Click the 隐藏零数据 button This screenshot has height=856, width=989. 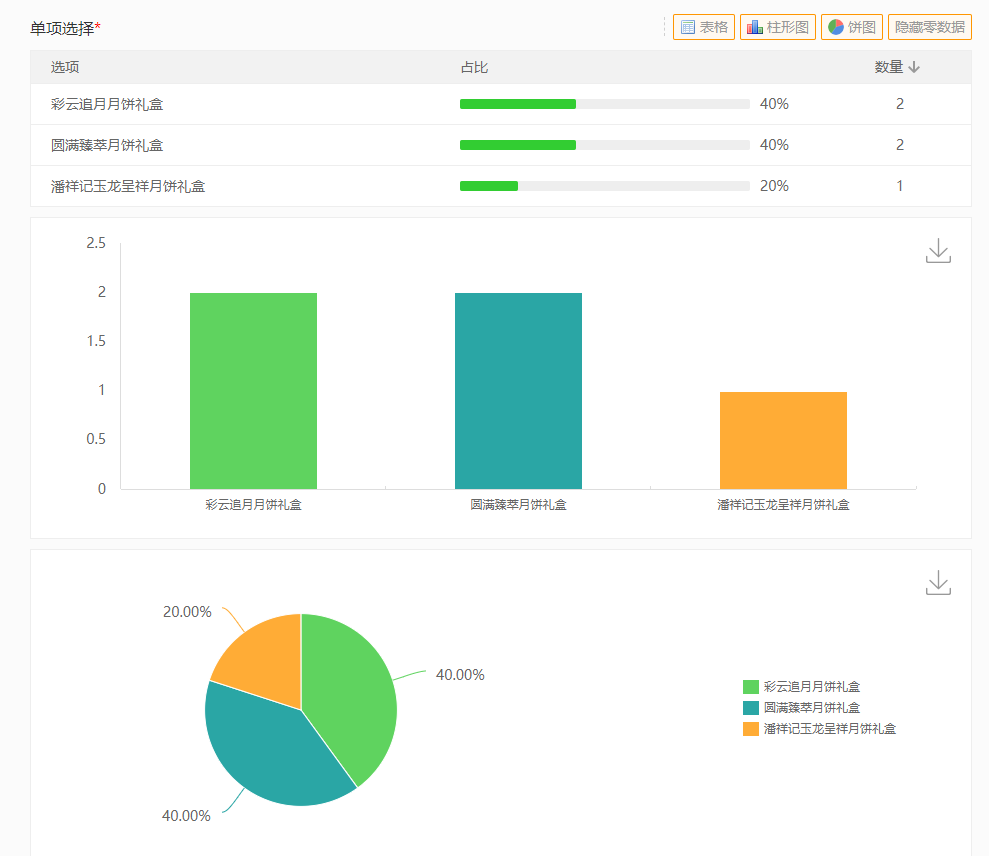coord(930,27)
